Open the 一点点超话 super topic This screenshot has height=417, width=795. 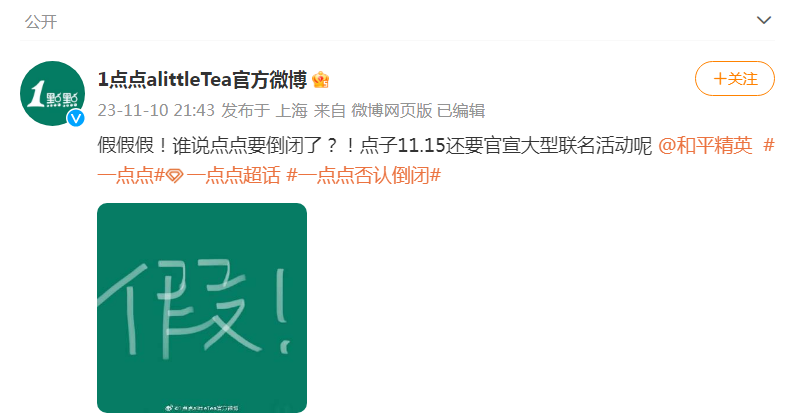(233, 175)
